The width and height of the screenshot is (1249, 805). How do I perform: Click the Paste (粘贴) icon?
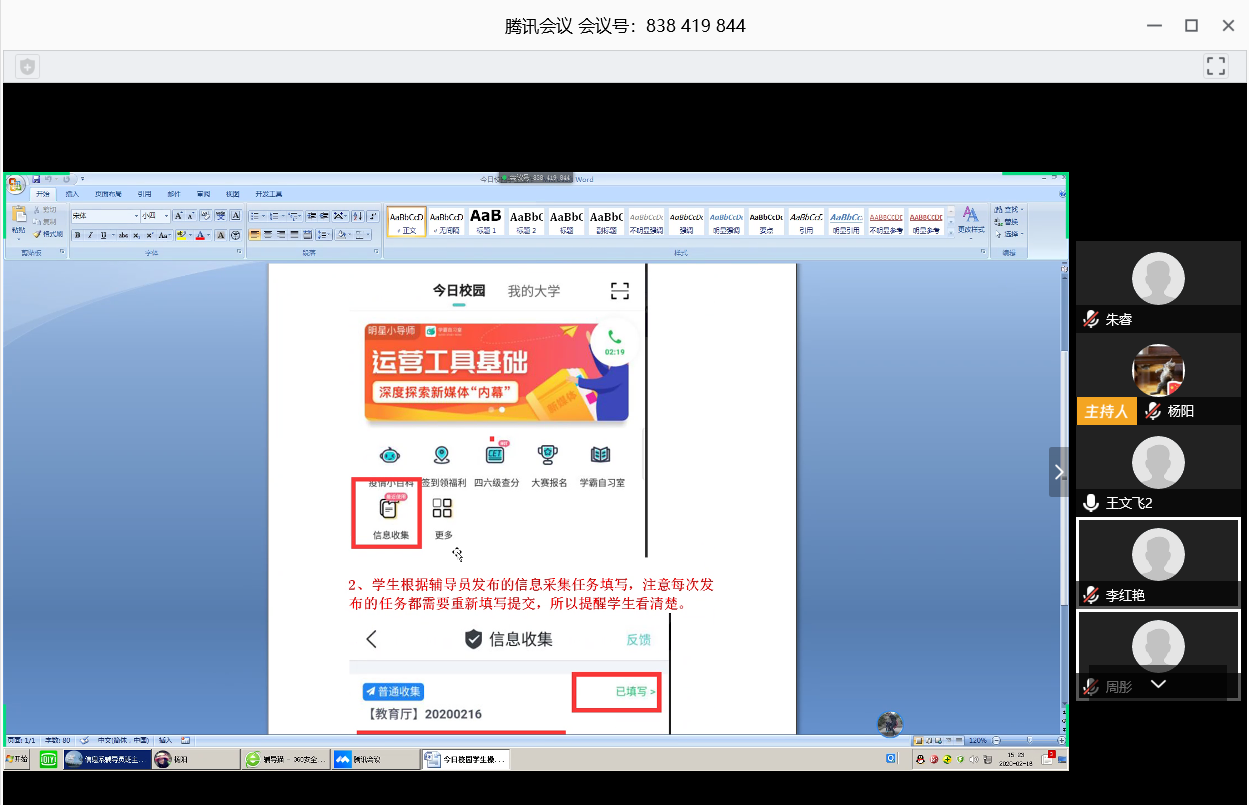[x=20, y=213]
